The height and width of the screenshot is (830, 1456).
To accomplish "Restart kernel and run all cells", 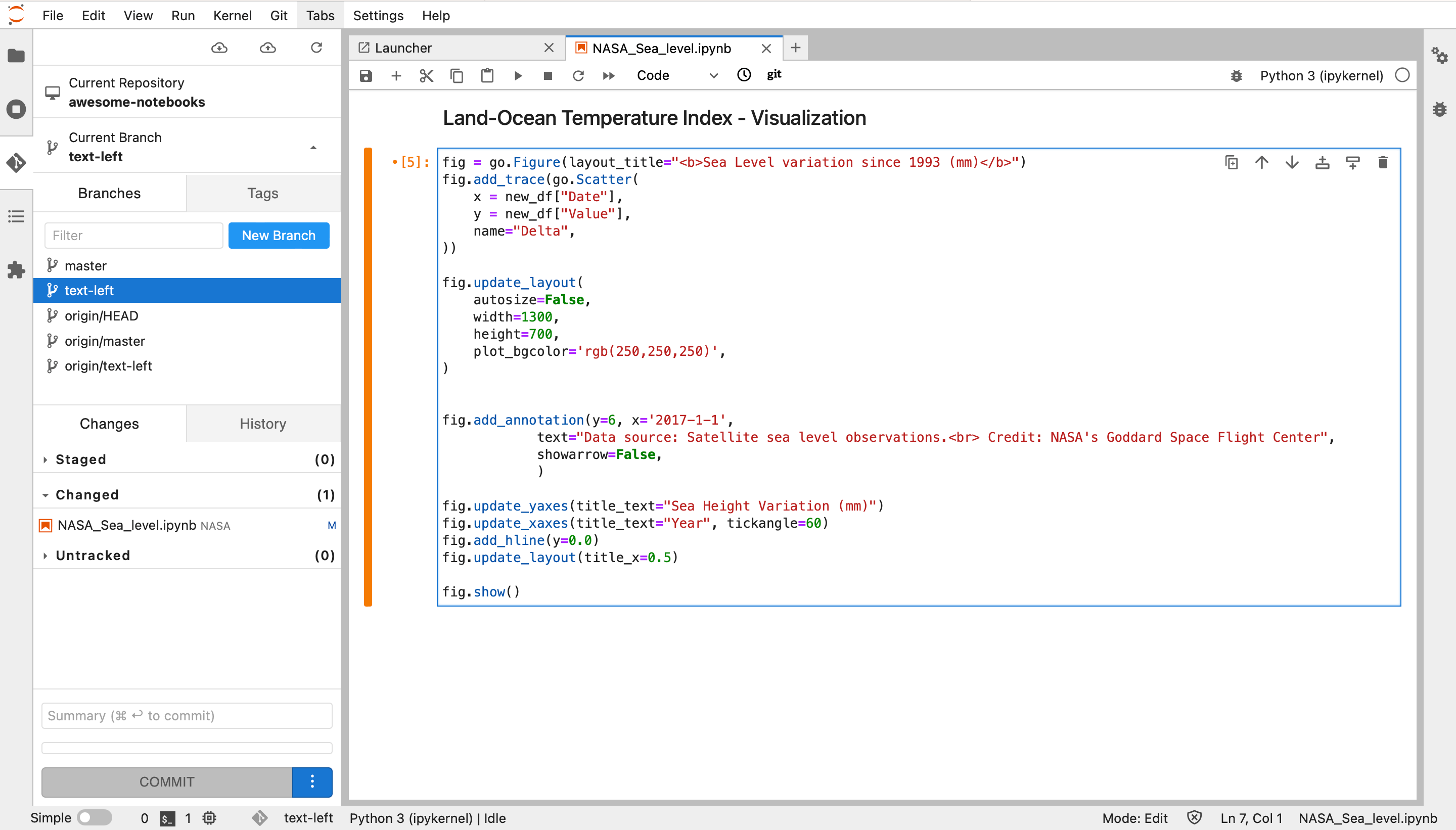I will coord(609,76).
